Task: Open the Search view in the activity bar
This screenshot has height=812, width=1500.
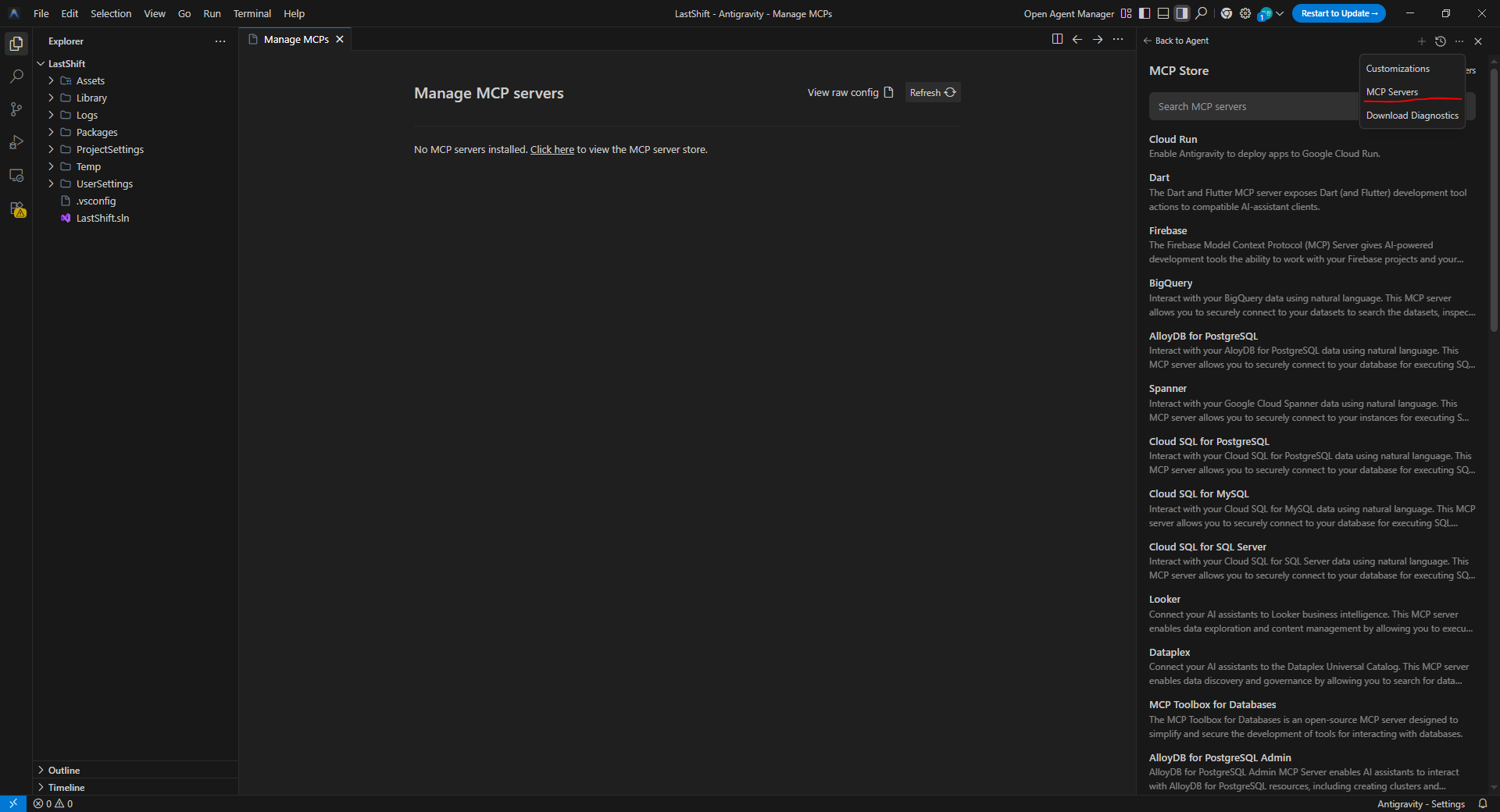Action: (16, 77)
